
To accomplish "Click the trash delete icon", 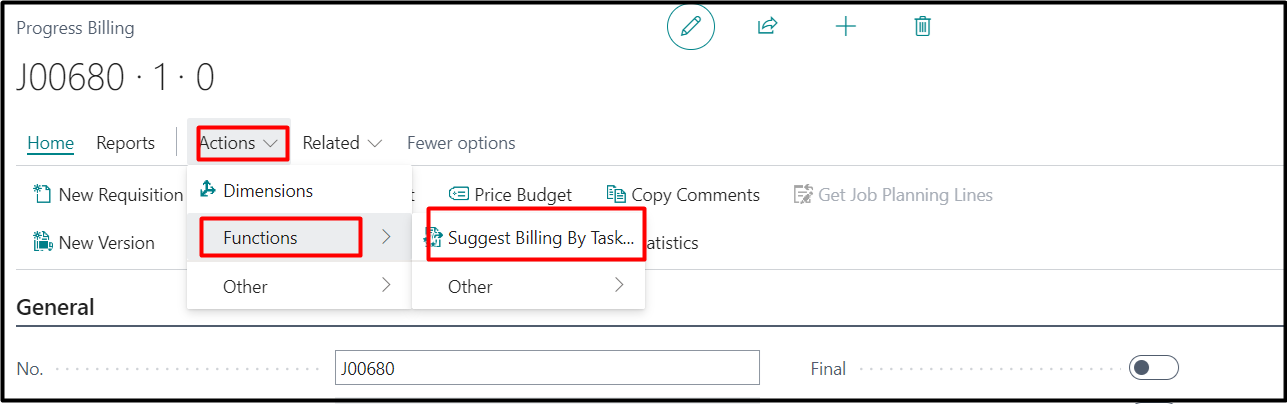I will [922, 27].
